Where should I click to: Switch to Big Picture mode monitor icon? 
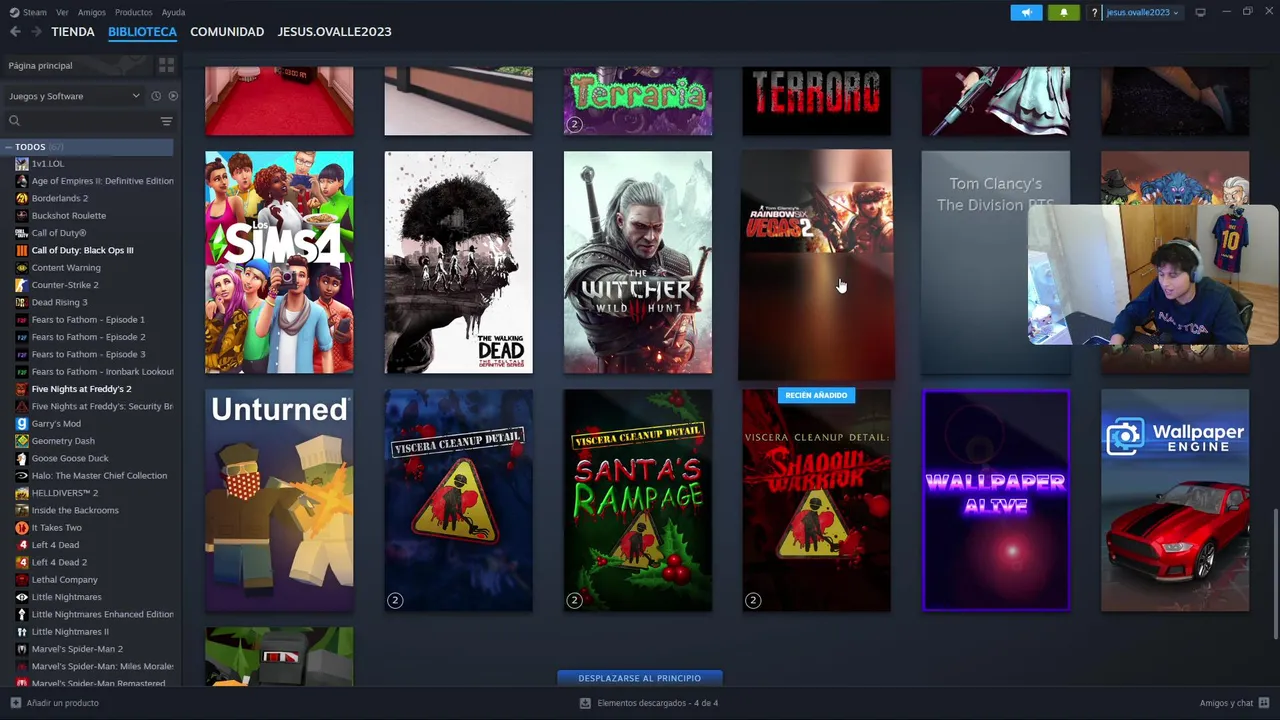coord(1200,12)
